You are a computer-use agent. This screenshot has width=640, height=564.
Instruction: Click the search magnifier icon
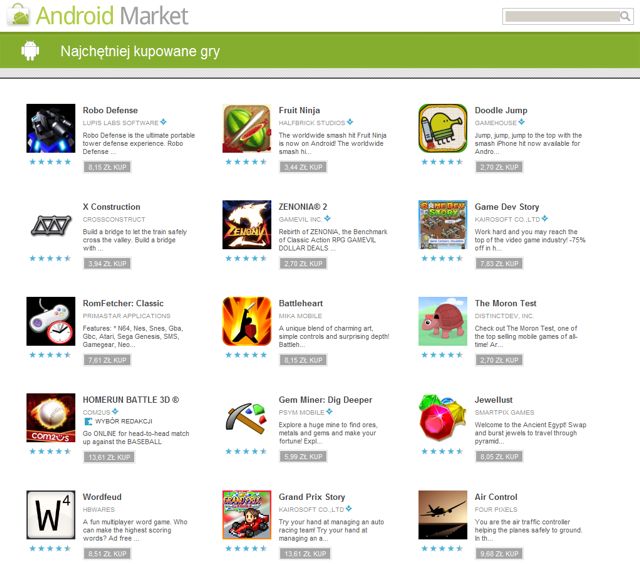click(x=624, y=16)
